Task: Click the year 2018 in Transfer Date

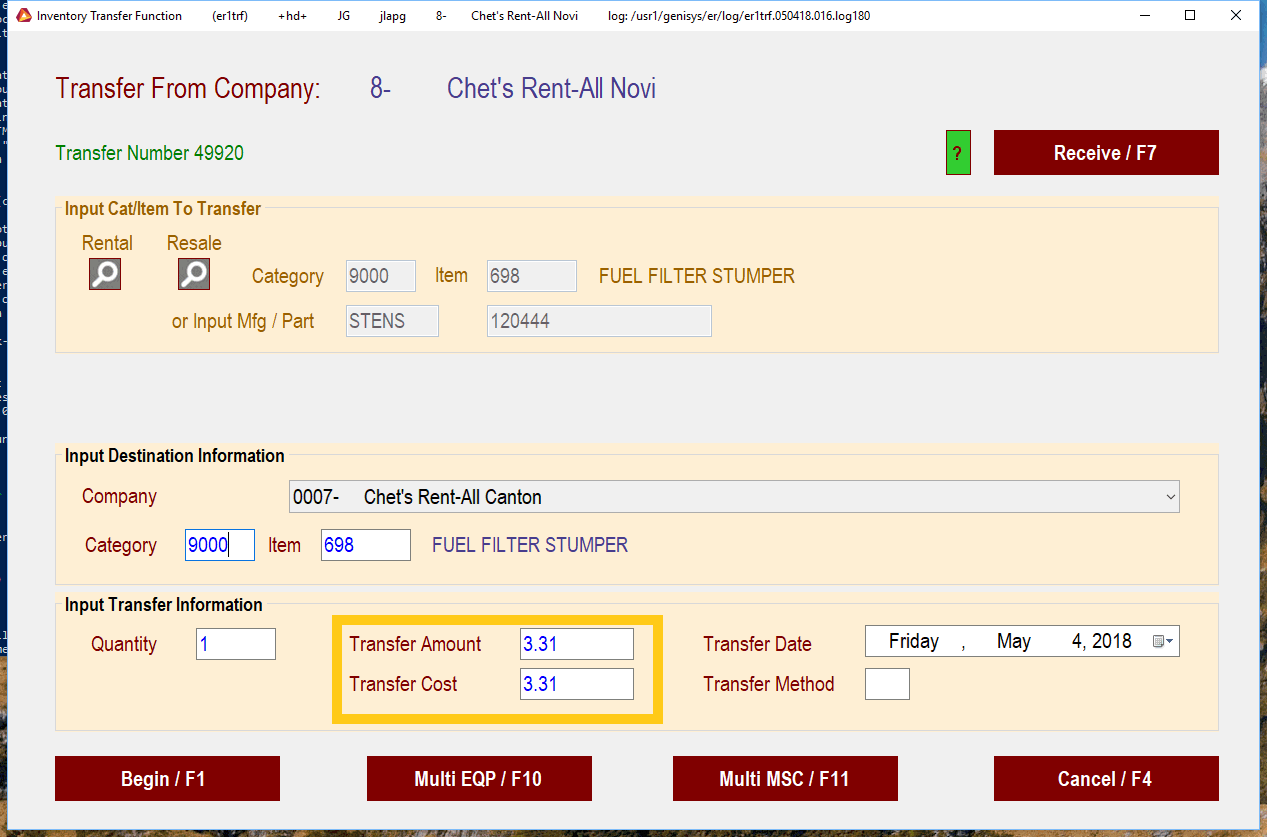Action: [1112, 642]
